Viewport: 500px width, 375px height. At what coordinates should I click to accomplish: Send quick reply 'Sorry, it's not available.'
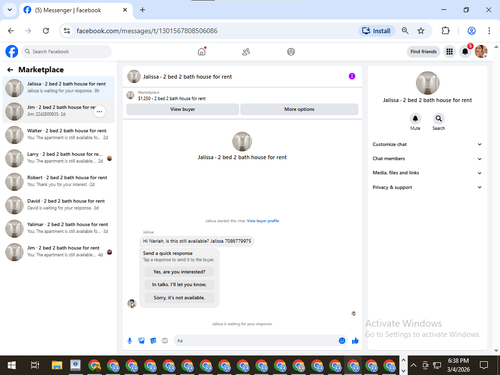tap(179, 298)
